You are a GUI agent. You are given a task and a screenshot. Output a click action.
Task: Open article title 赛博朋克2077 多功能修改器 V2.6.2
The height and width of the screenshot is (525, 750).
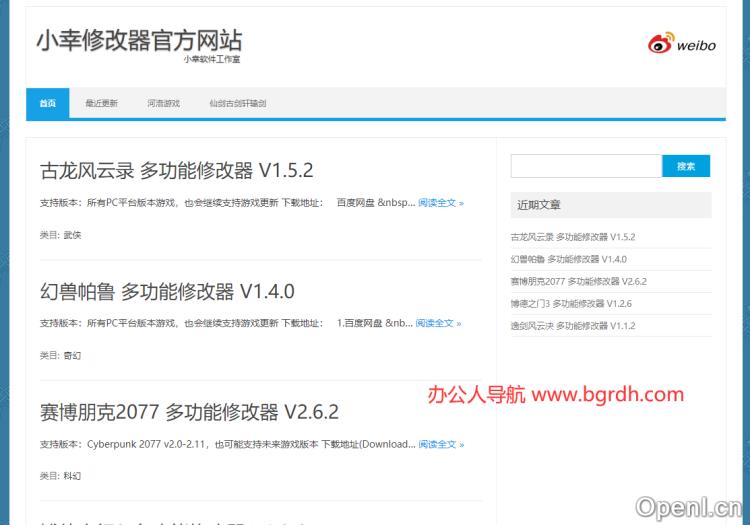coord(189,412)
